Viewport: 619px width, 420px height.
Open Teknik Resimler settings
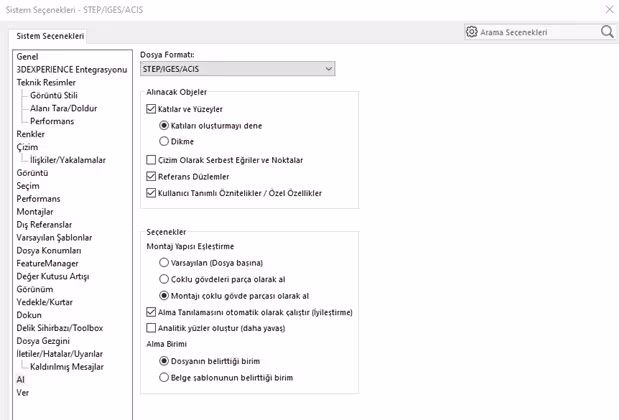(x=46, y=82)
